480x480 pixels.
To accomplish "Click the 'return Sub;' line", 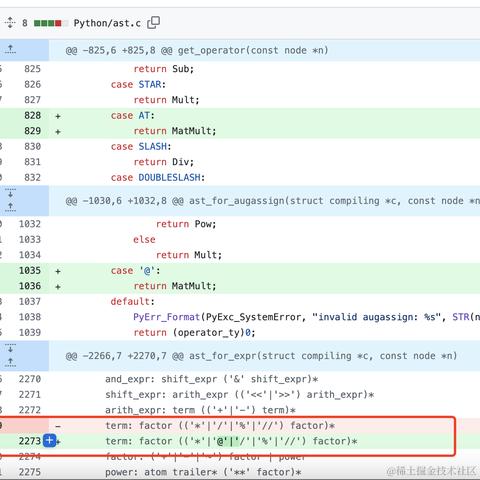I will [163, 69].
